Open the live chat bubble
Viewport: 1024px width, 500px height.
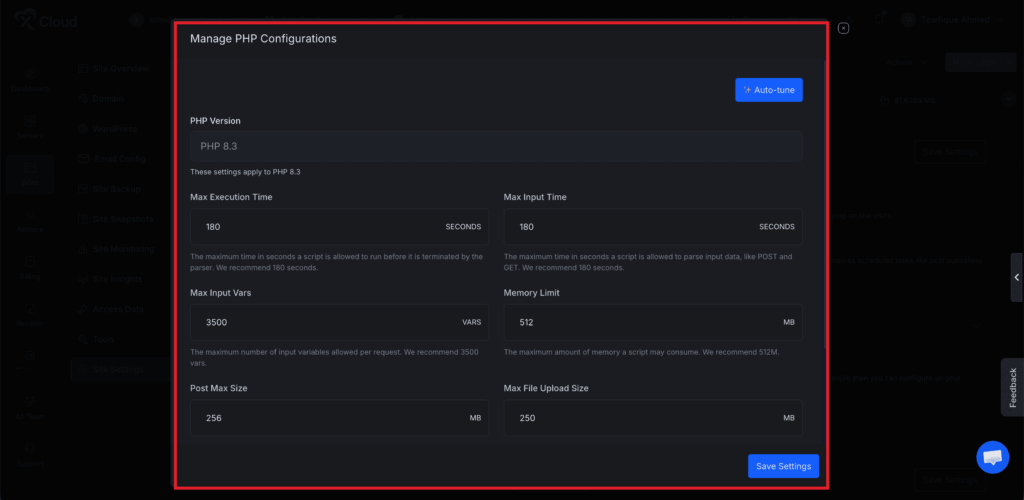[x=992, y=457]
